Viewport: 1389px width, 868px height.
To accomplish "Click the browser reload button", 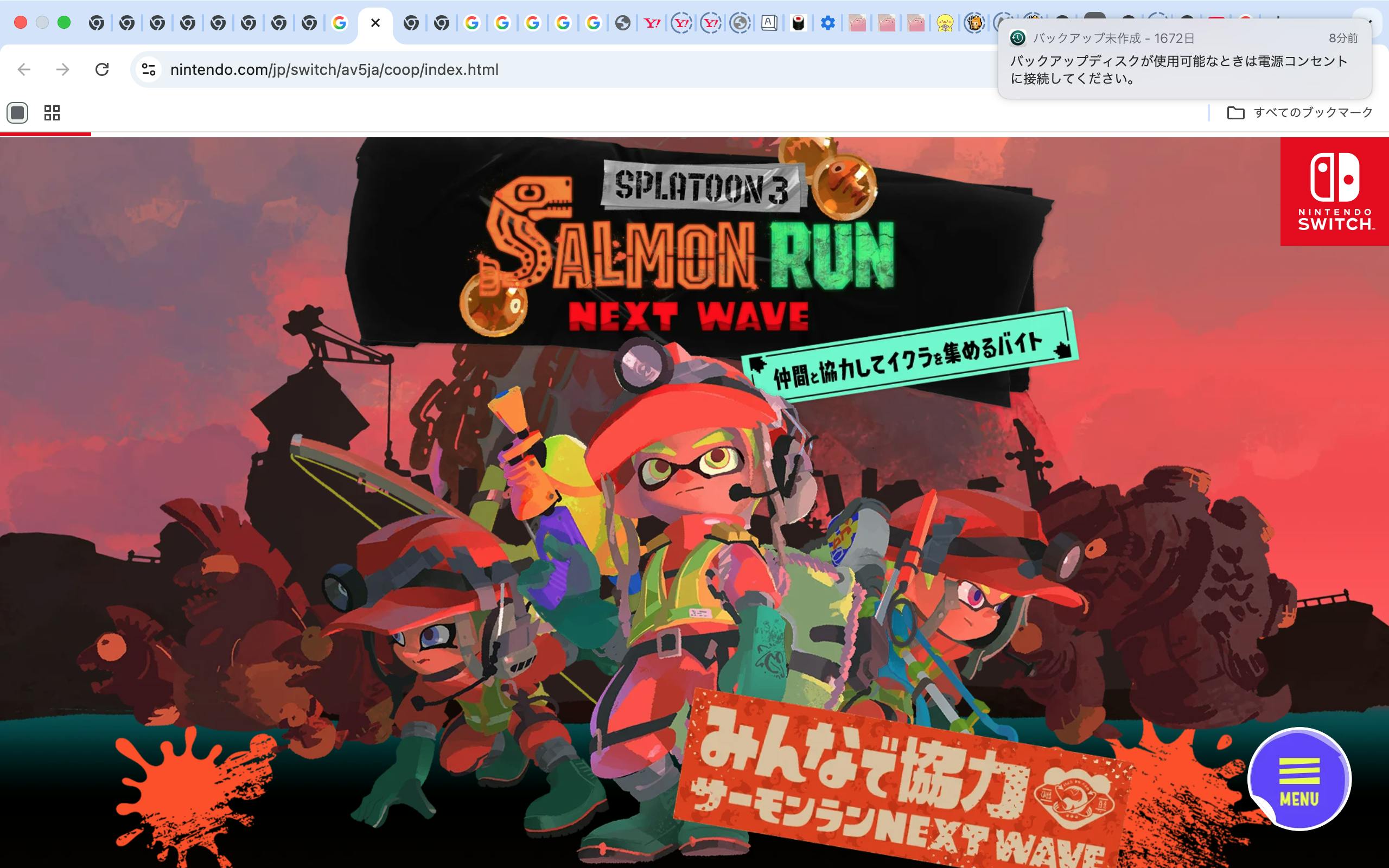I will [x=102, y=69].
